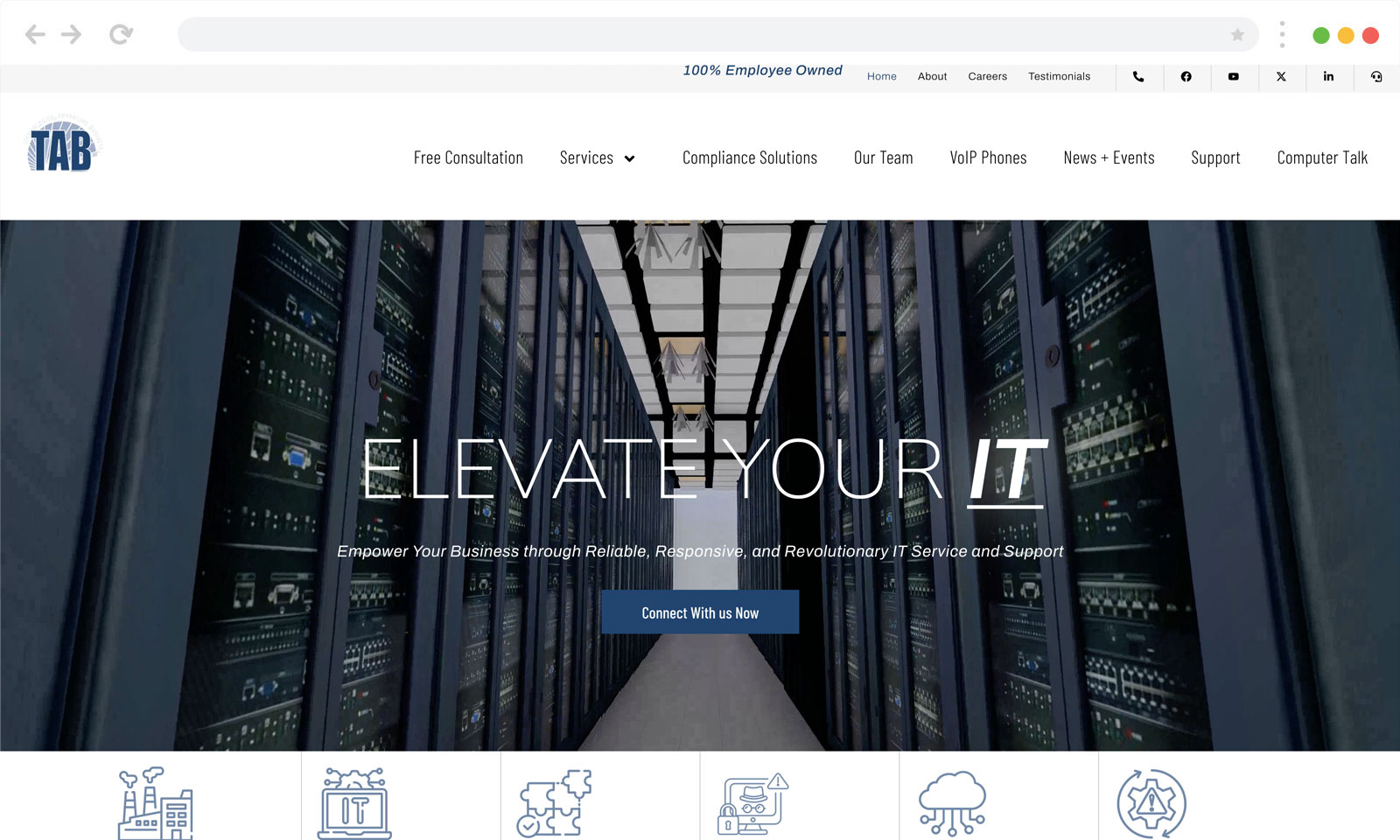Click the factory building icon
This screenshot has width=1400, height=840.
click(156, 803)
